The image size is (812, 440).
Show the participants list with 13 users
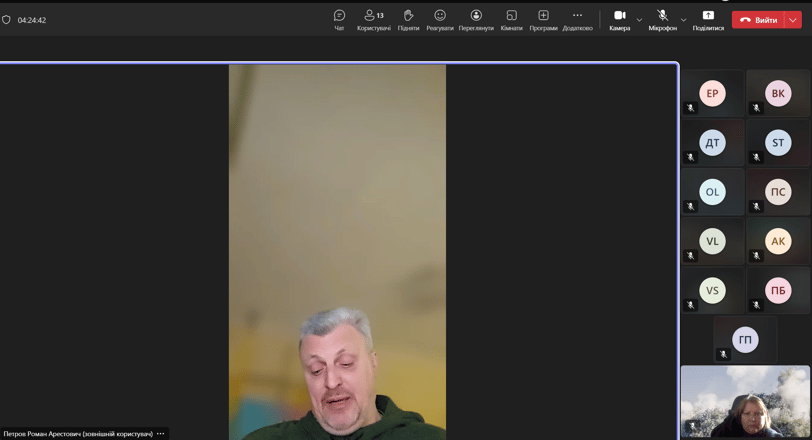(373, 20)
